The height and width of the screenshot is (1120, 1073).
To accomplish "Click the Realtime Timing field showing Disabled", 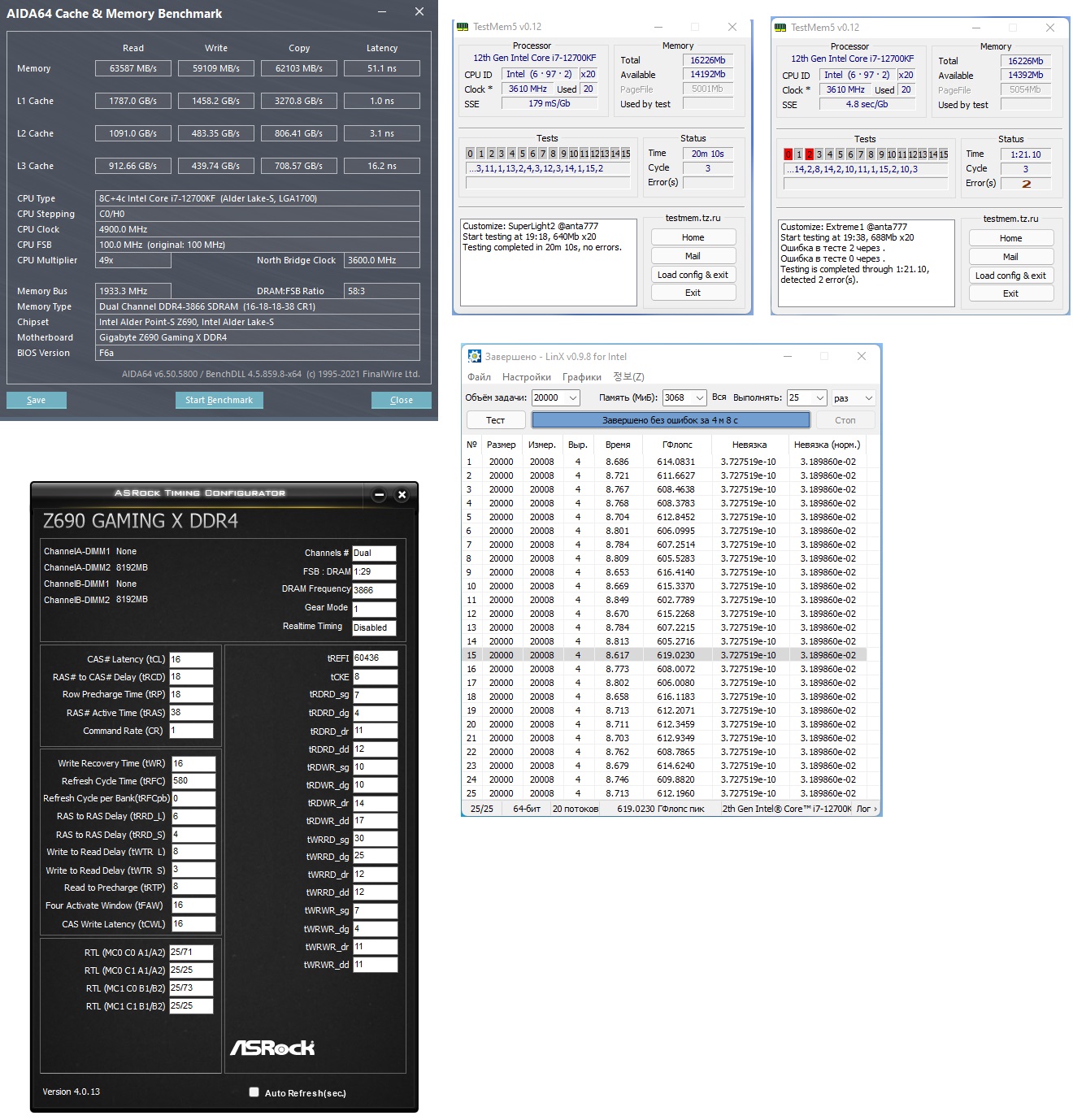I will click(374, 628).
